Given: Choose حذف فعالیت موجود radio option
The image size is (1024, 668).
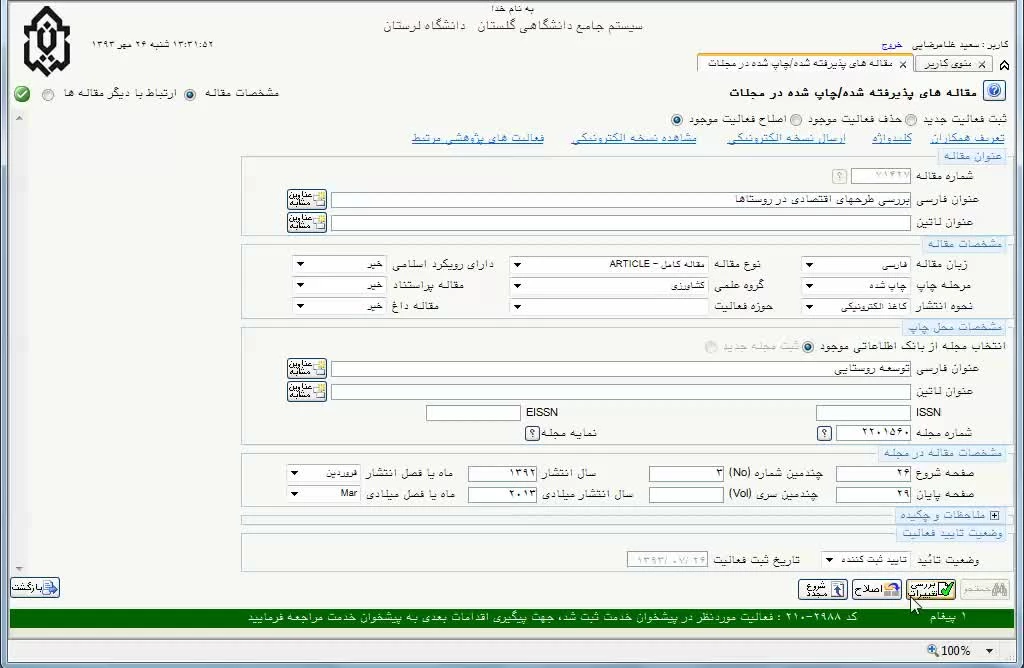Looking at the screenshot, I should 796,119.
